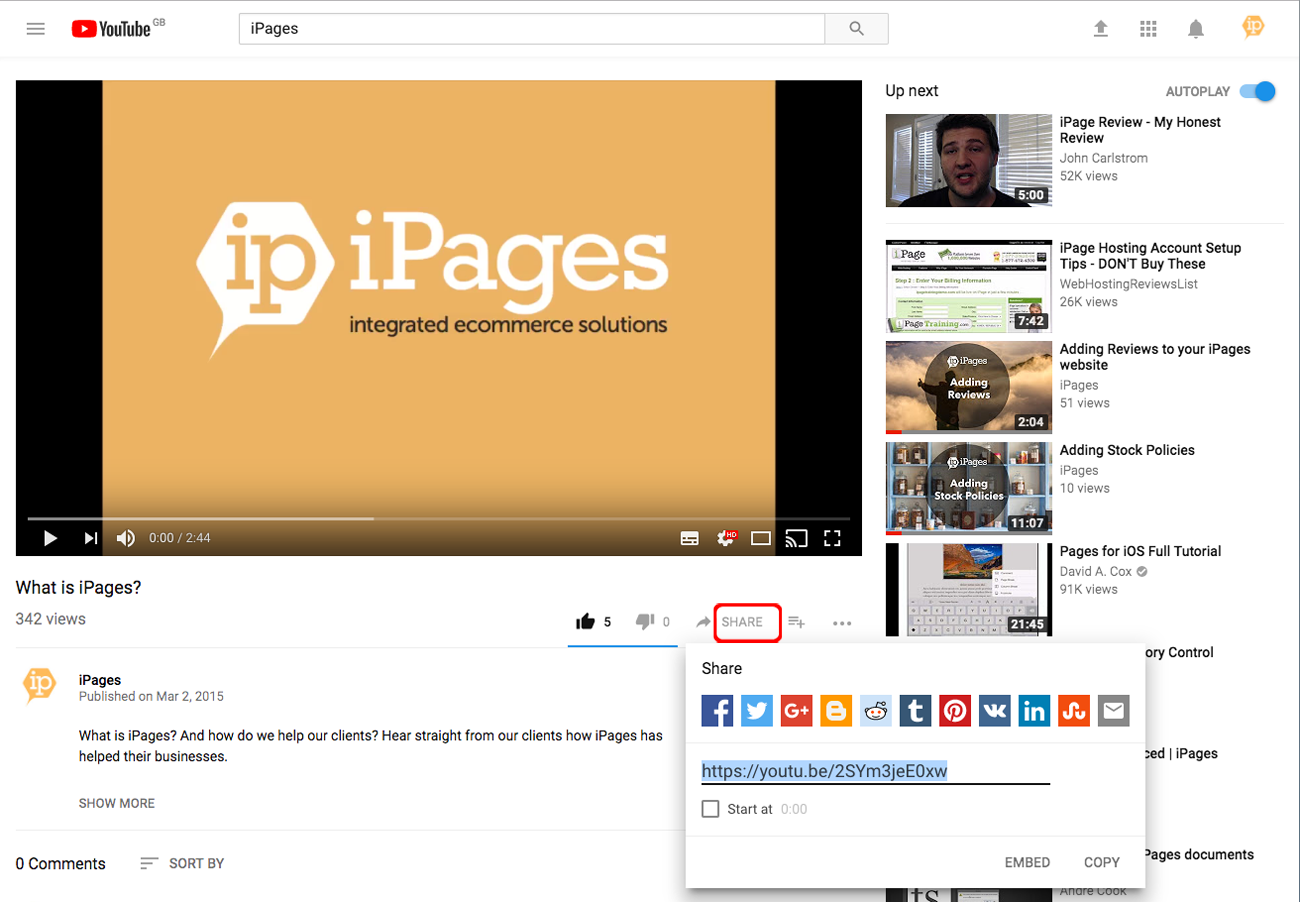Open 'iPage Review - My Honest Review' title

(1140, 130)
